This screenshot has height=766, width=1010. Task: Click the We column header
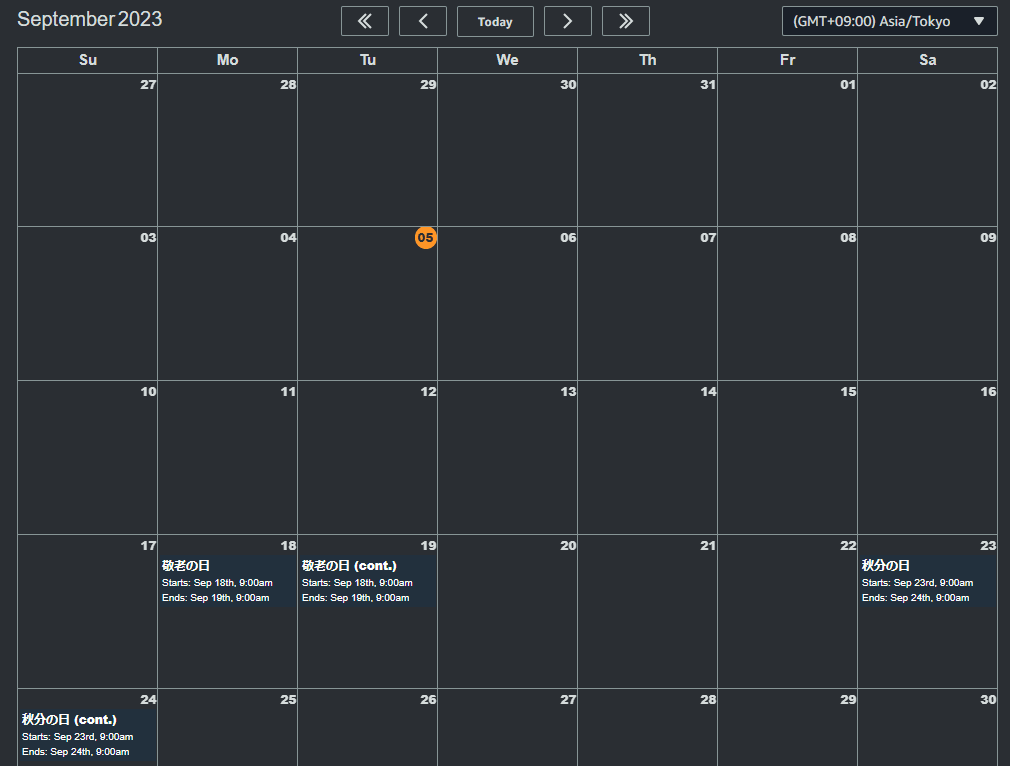(x=508, y=60)
